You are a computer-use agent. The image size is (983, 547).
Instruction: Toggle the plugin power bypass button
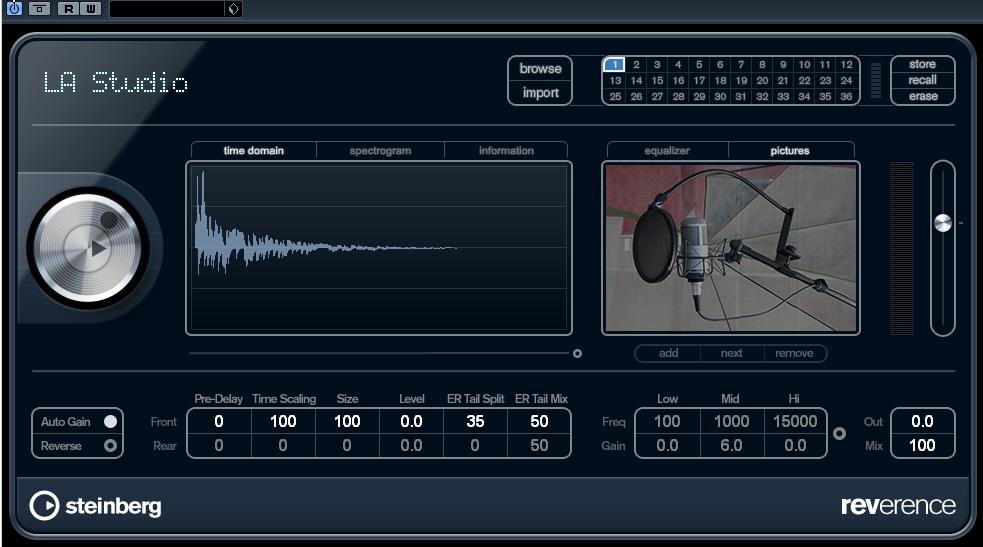tap(14, 8)
